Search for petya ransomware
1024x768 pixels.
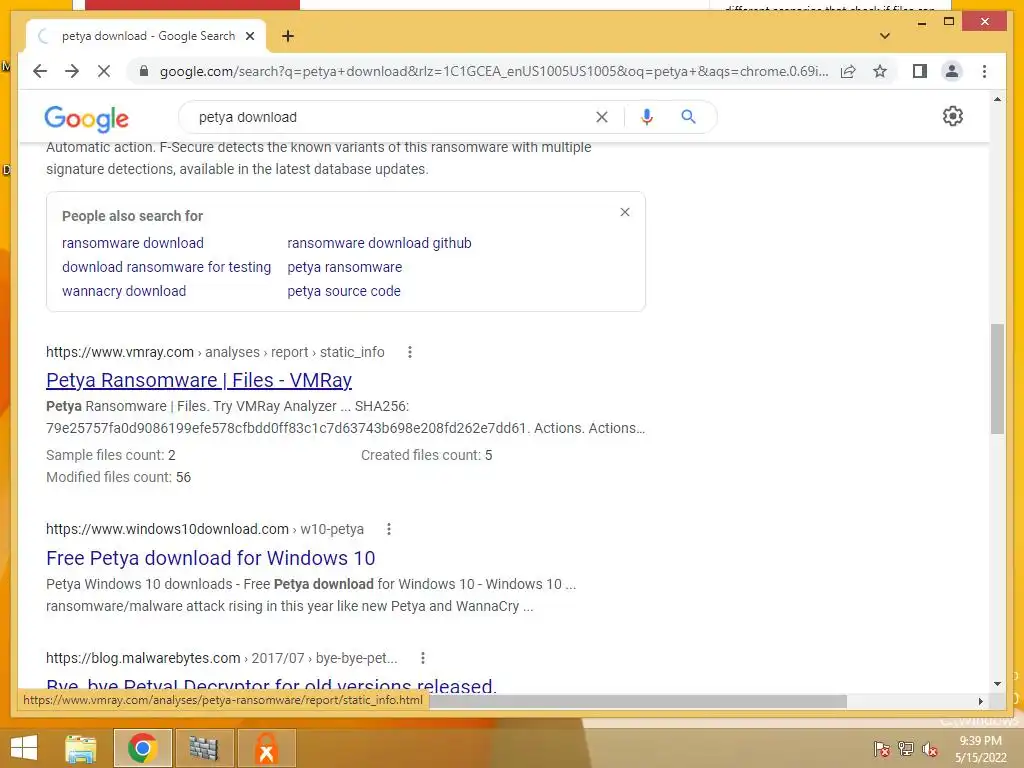coord(345,267)
